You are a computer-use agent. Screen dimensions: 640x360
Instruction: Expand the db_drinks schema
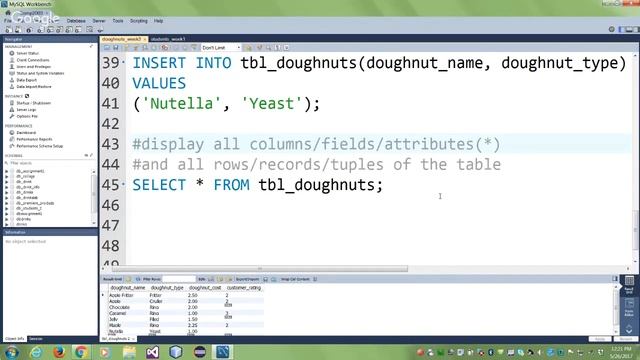click(7, 192)
